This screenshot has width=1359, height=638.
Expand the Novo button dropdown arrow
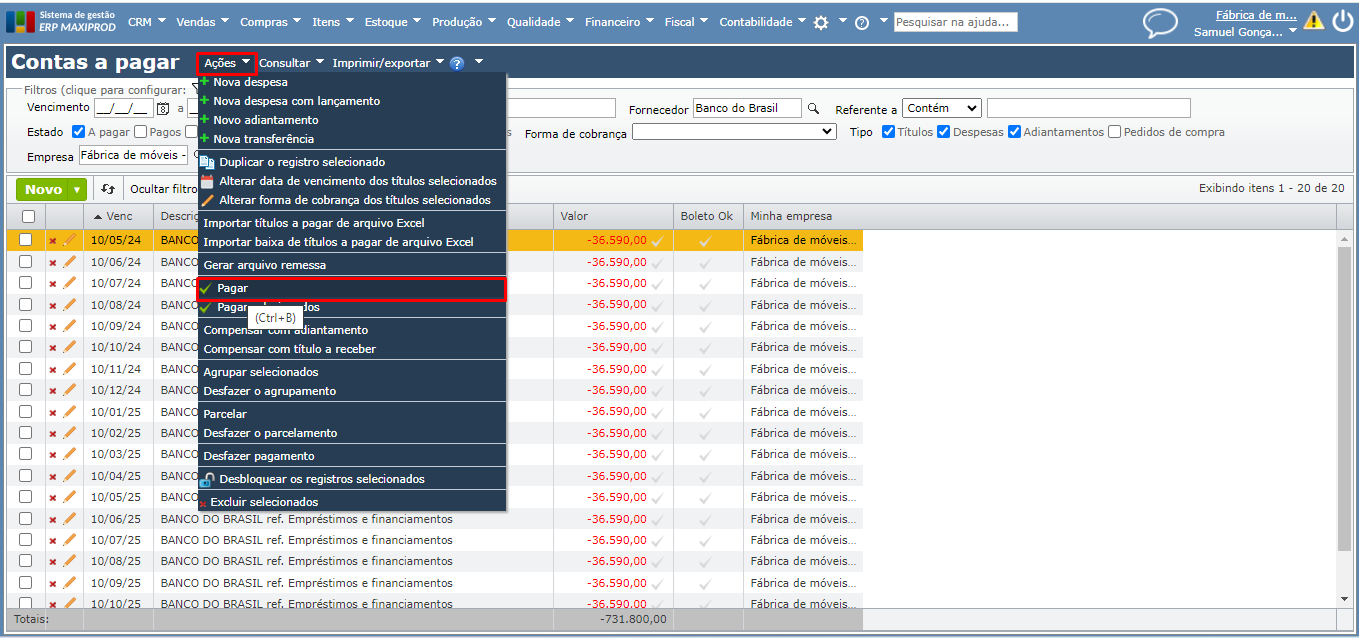coord(78,189)
